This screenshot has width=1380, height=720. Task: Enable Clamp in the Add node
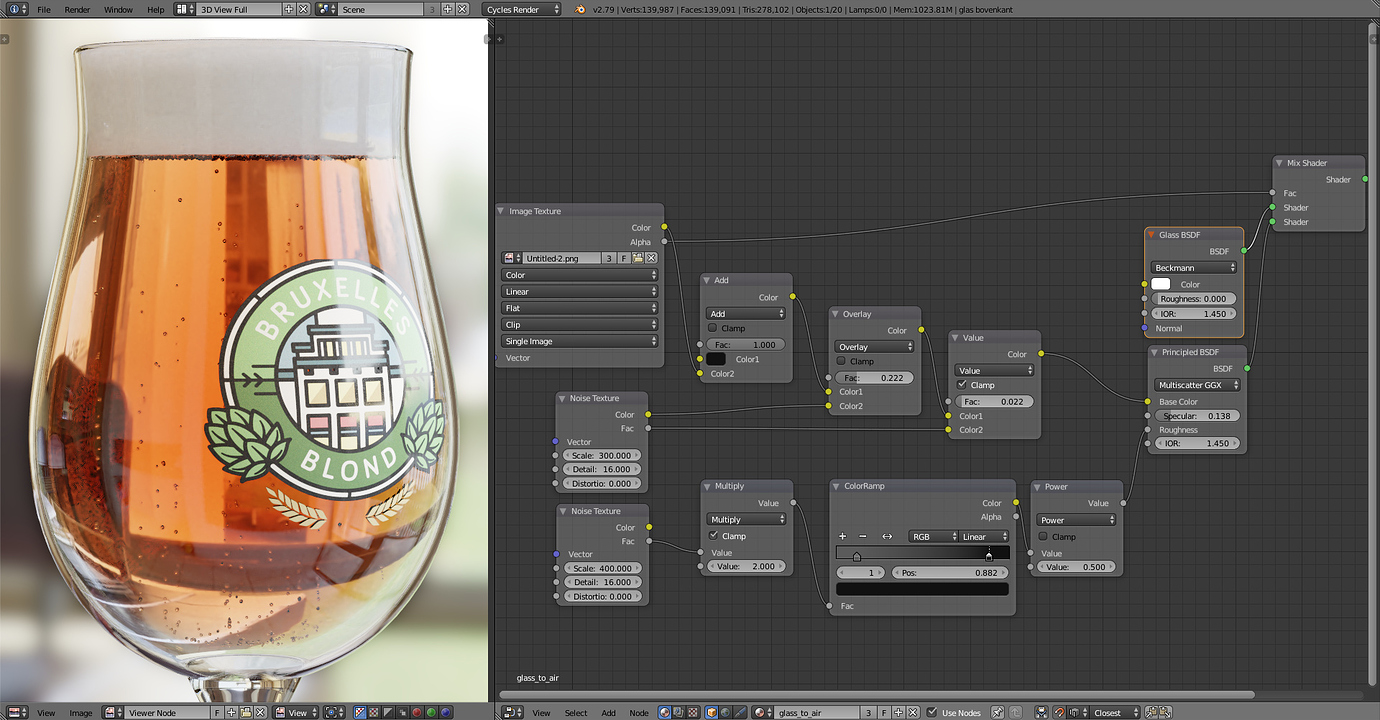pos(712,328)
